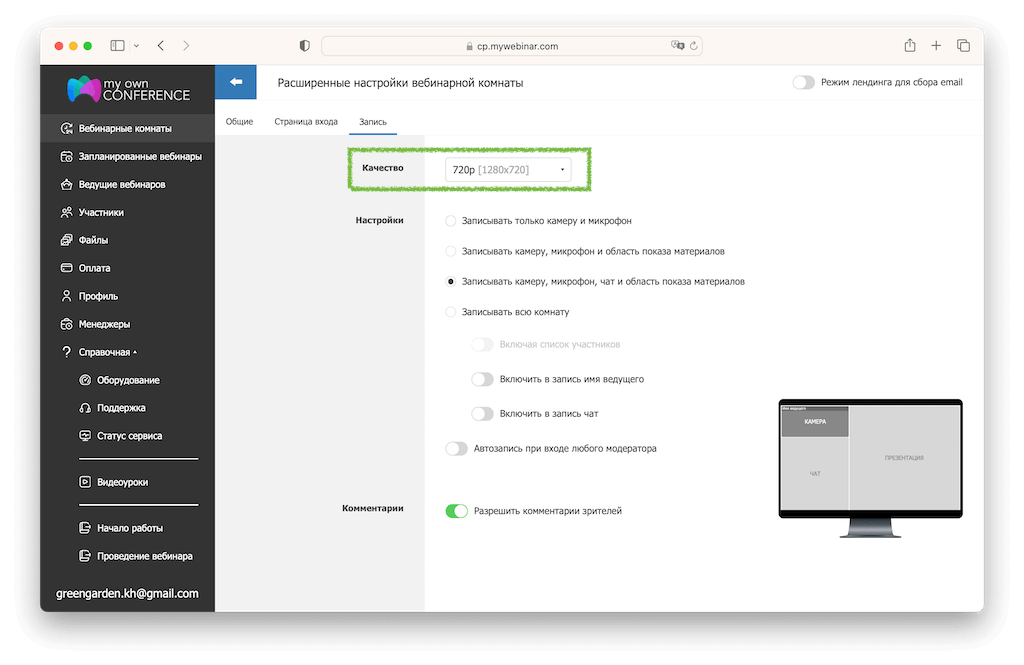Switch to the Общие tab
1024x665 pixels.
[239, 122]
